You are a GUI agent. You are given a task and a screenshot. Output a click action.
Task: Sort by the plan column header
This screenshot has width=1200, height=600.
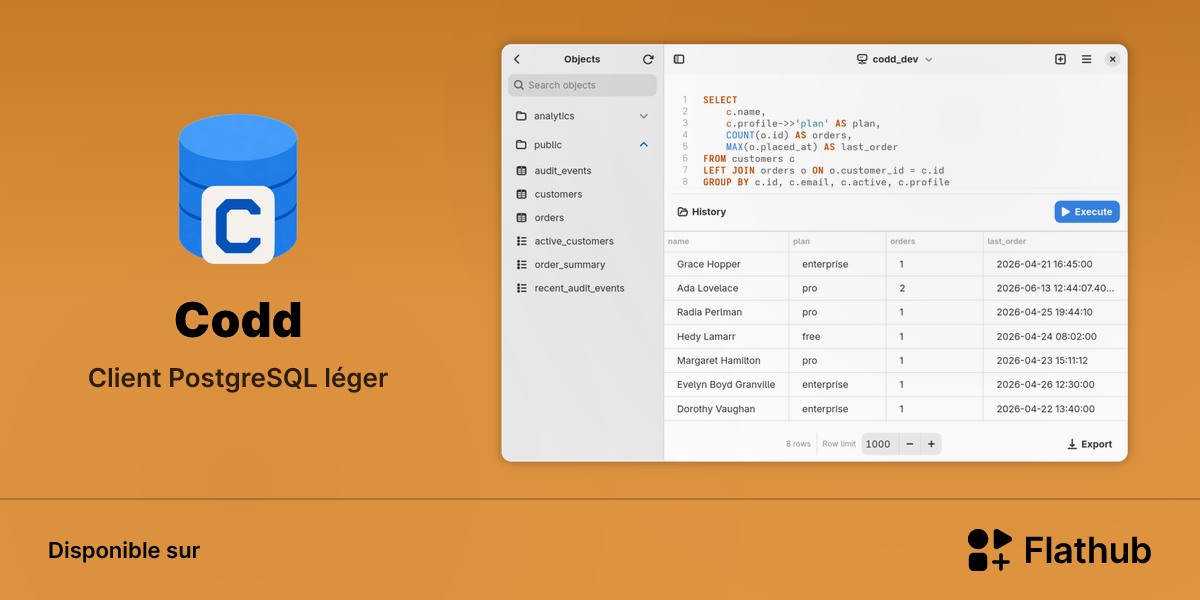click(x=837, y=242)
